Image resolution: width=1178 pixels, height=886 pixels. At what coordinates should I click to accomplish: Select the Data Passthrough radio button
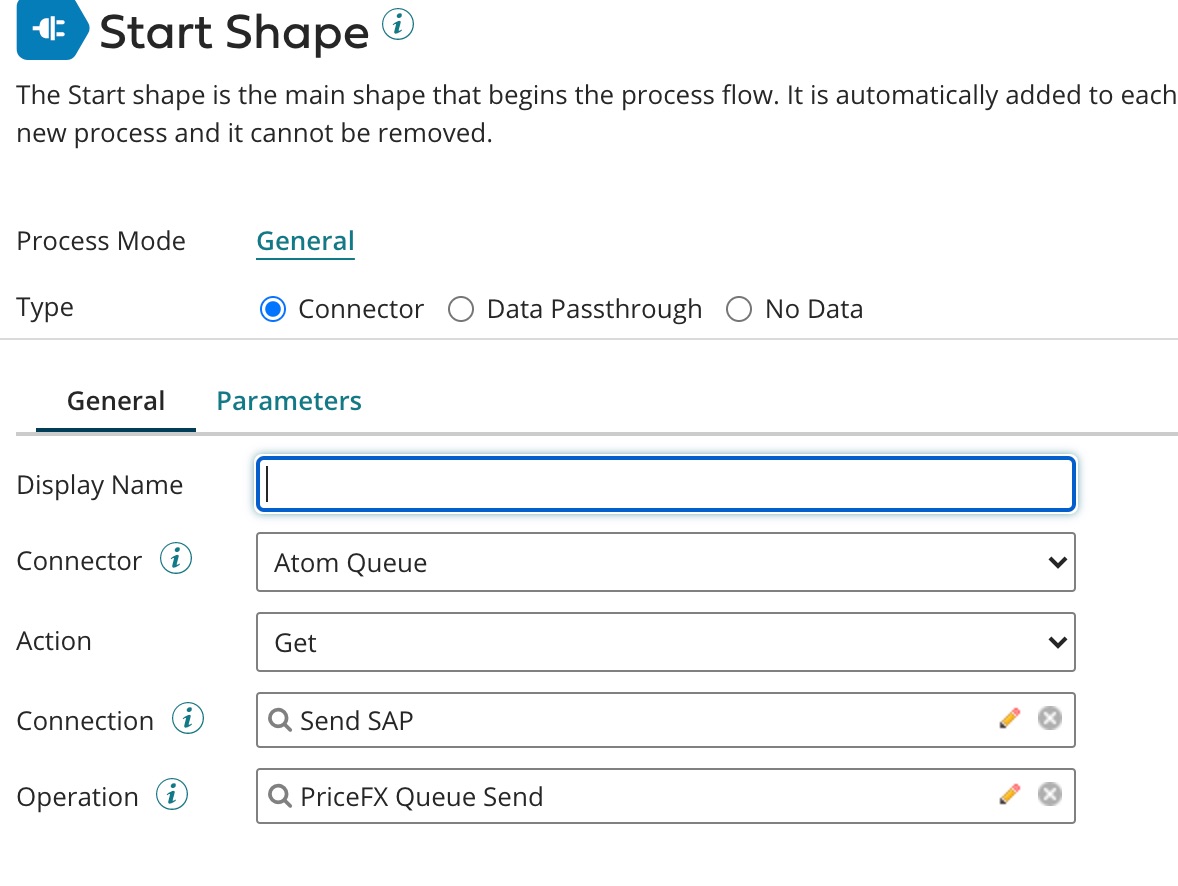pyautogui.click(x=461, y=309)
